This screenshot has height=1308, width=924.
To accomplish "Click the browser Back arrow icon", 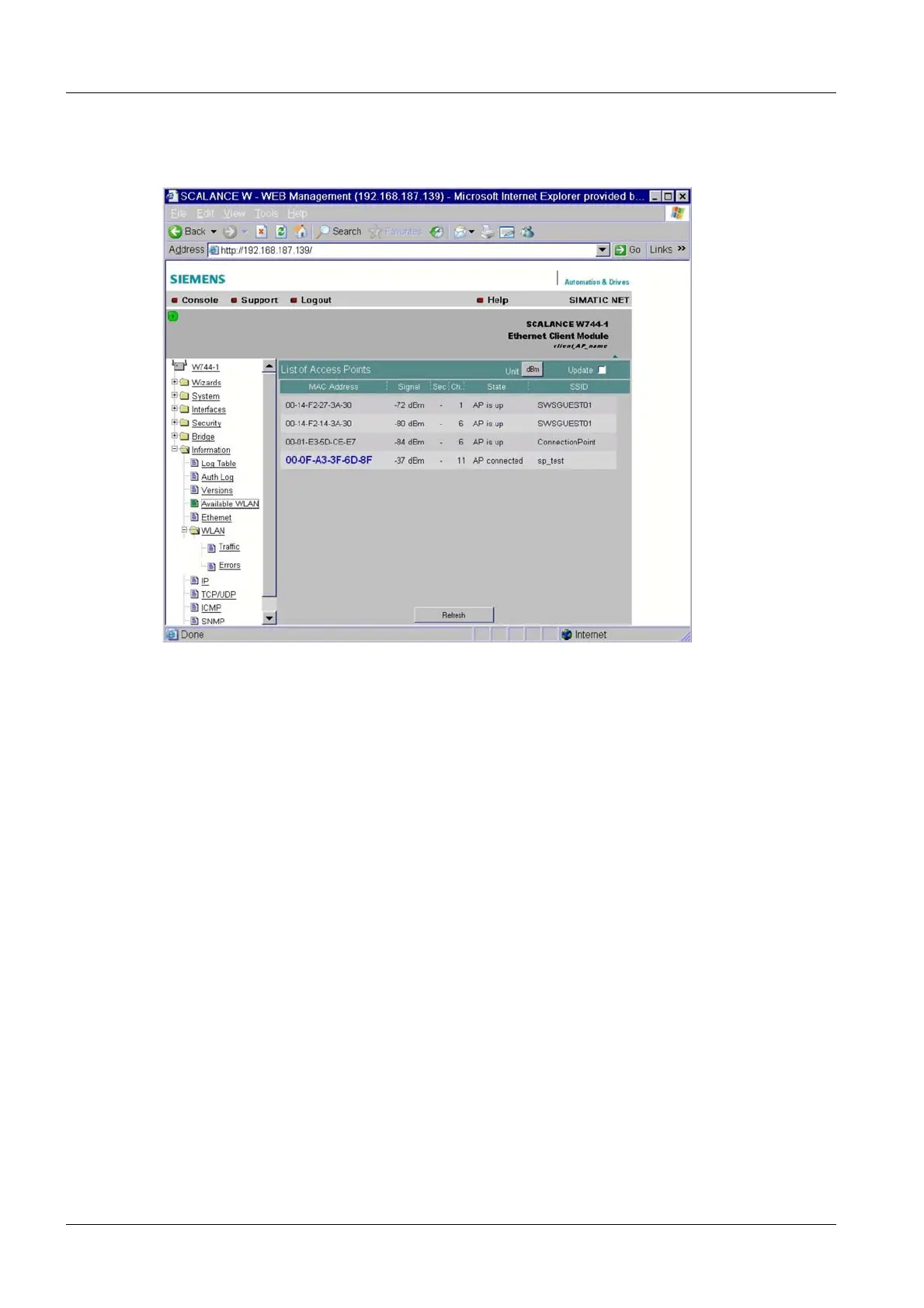I will 175,231.
